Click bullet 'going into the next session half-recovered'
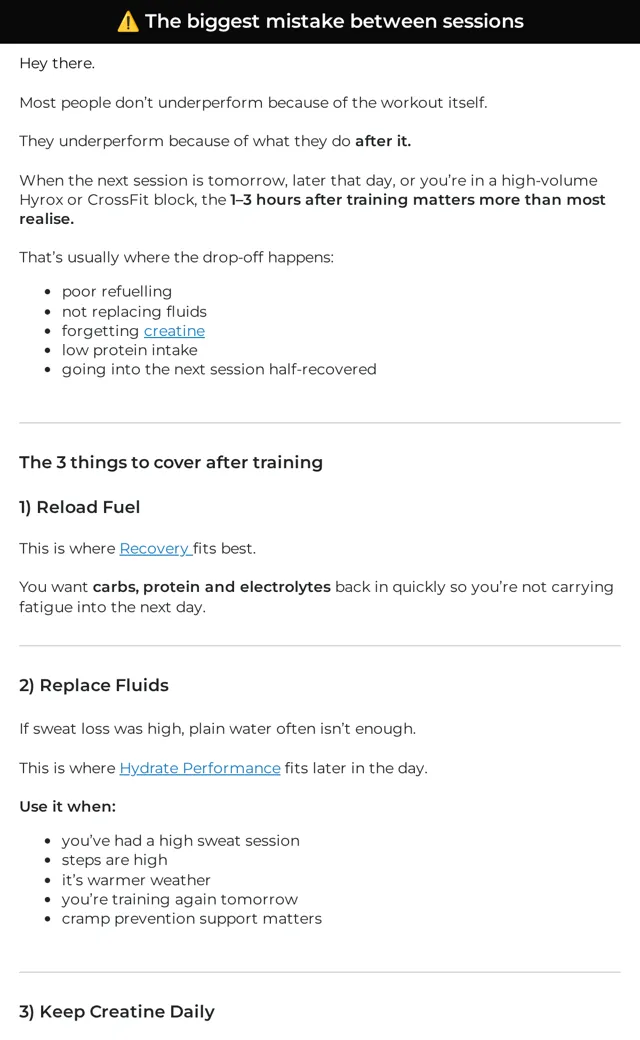 (x=219, y=369)
